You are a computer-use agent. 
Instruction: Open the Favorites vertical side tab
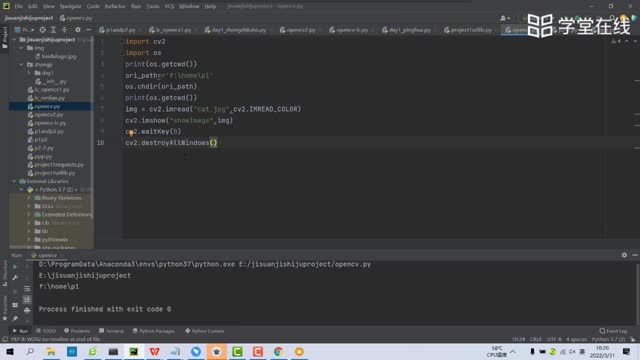4,308
